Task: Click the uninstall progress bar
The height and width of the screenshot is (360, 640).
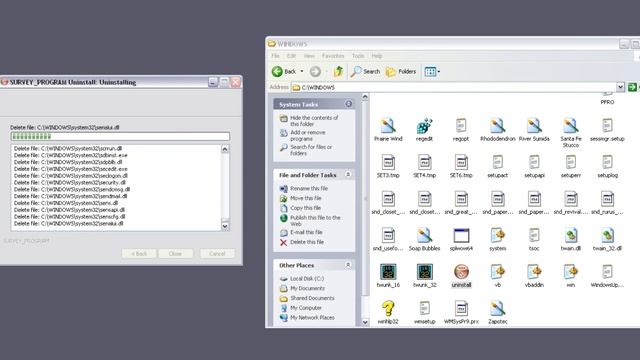Action: [120, 136]
